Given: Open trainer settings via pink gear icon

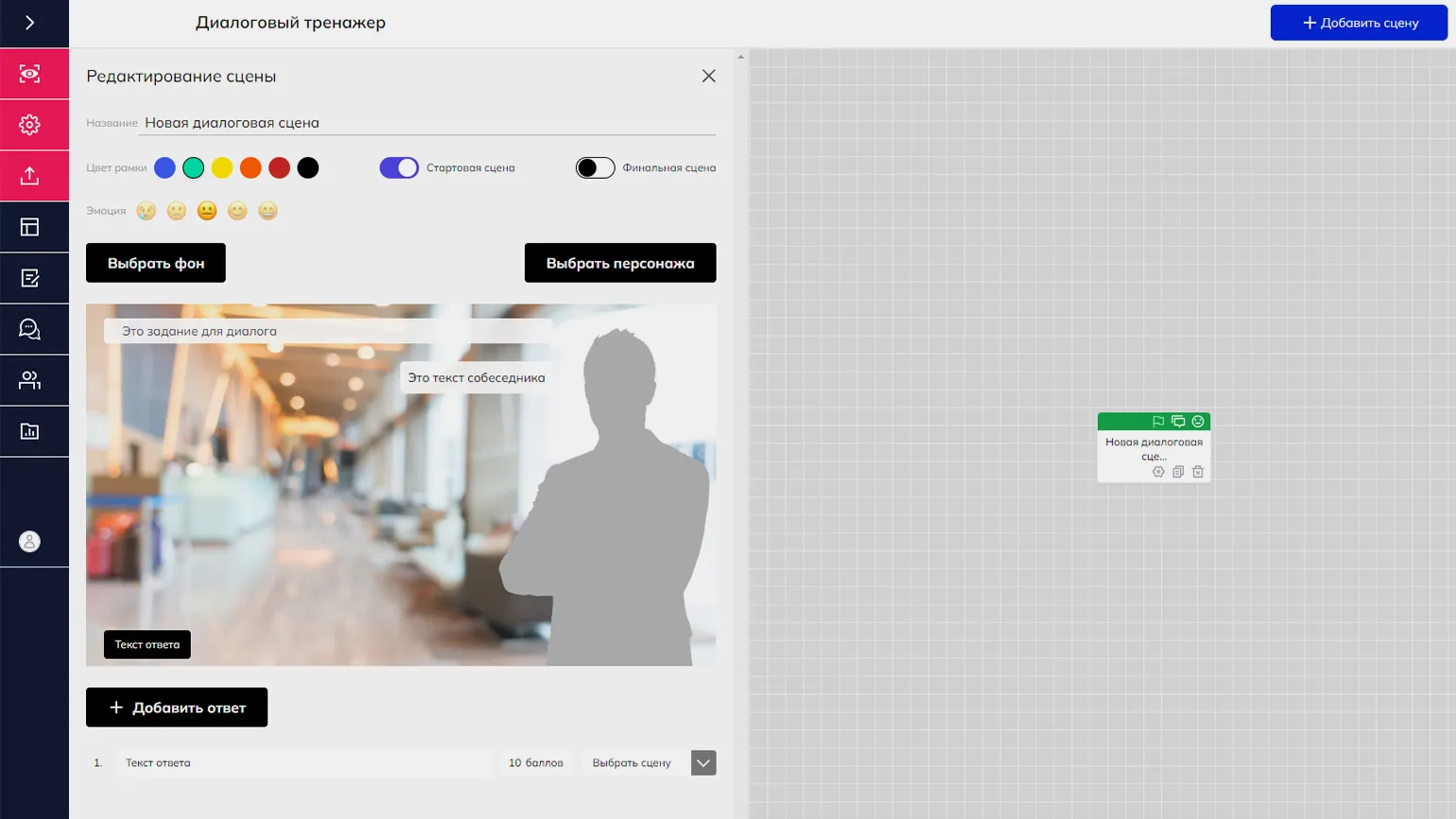Looking at the screenshot, I should pos(29,125).
